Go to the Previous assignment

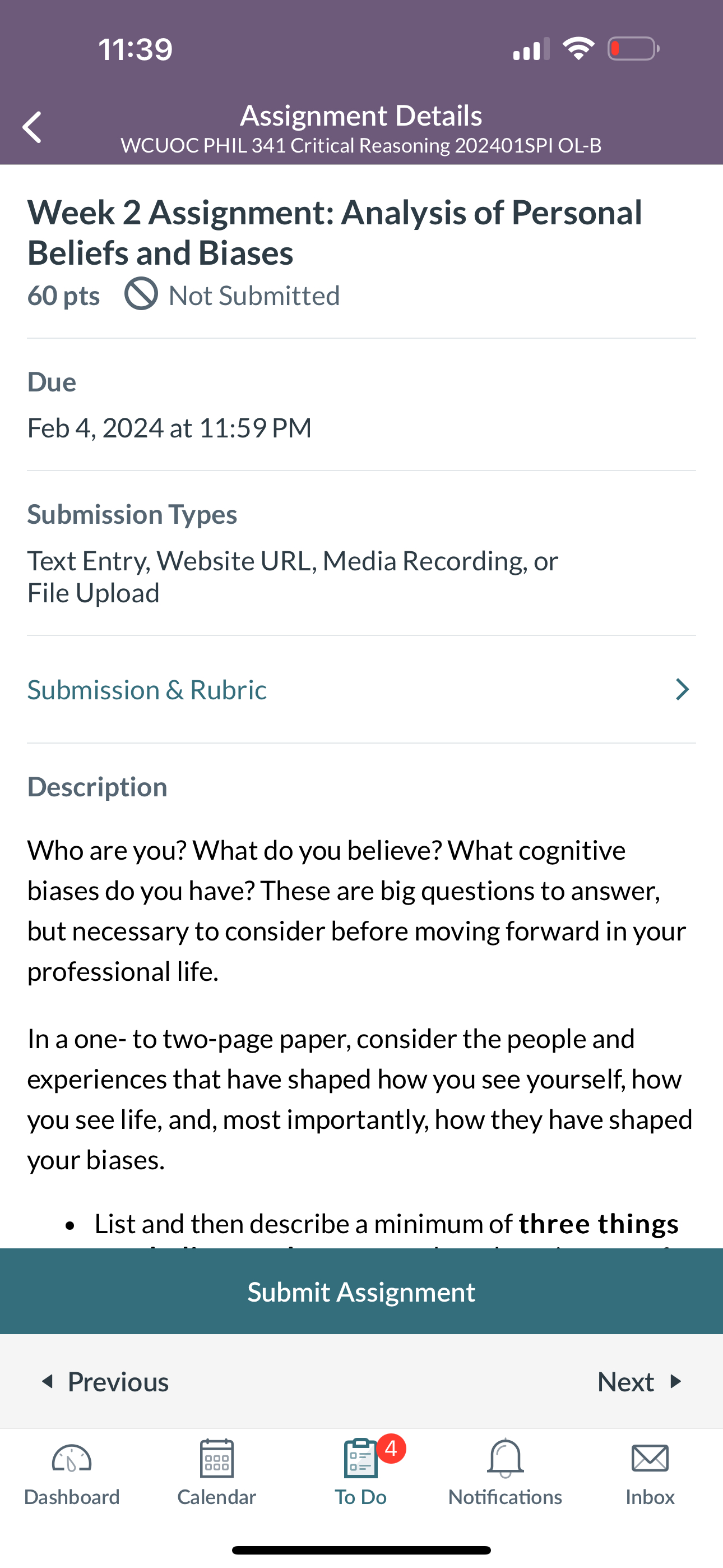pos(107,1381)
